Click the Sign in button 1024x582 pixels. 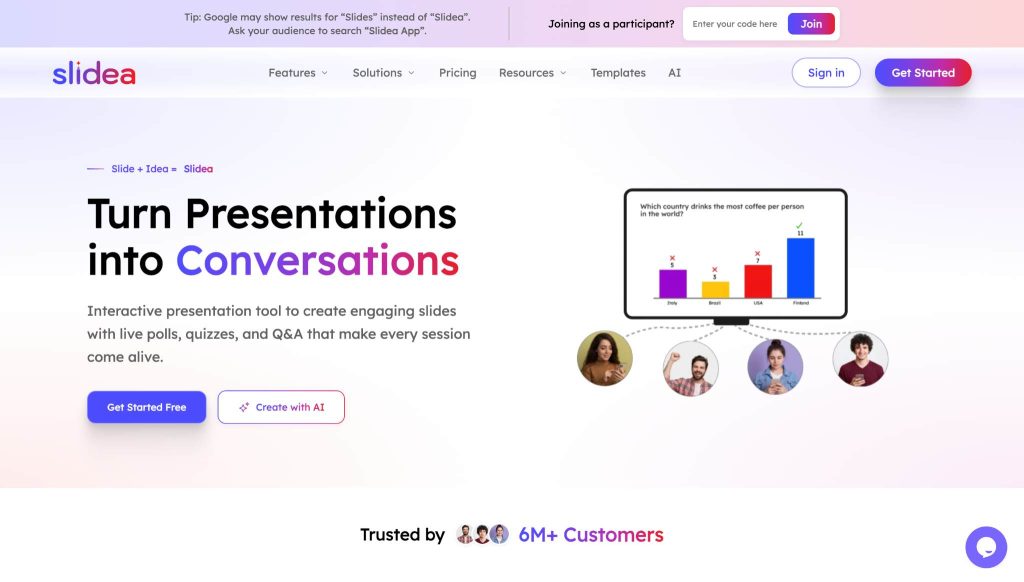(x=826, y=73)
